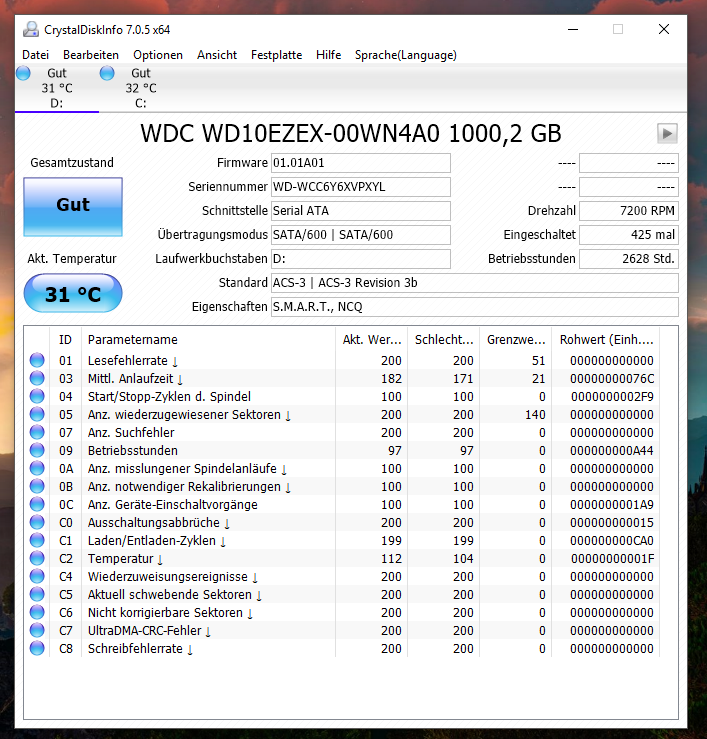Click the Standard ACS-3 field
Viewport: 707px width, 739px height.
point(475,283)
